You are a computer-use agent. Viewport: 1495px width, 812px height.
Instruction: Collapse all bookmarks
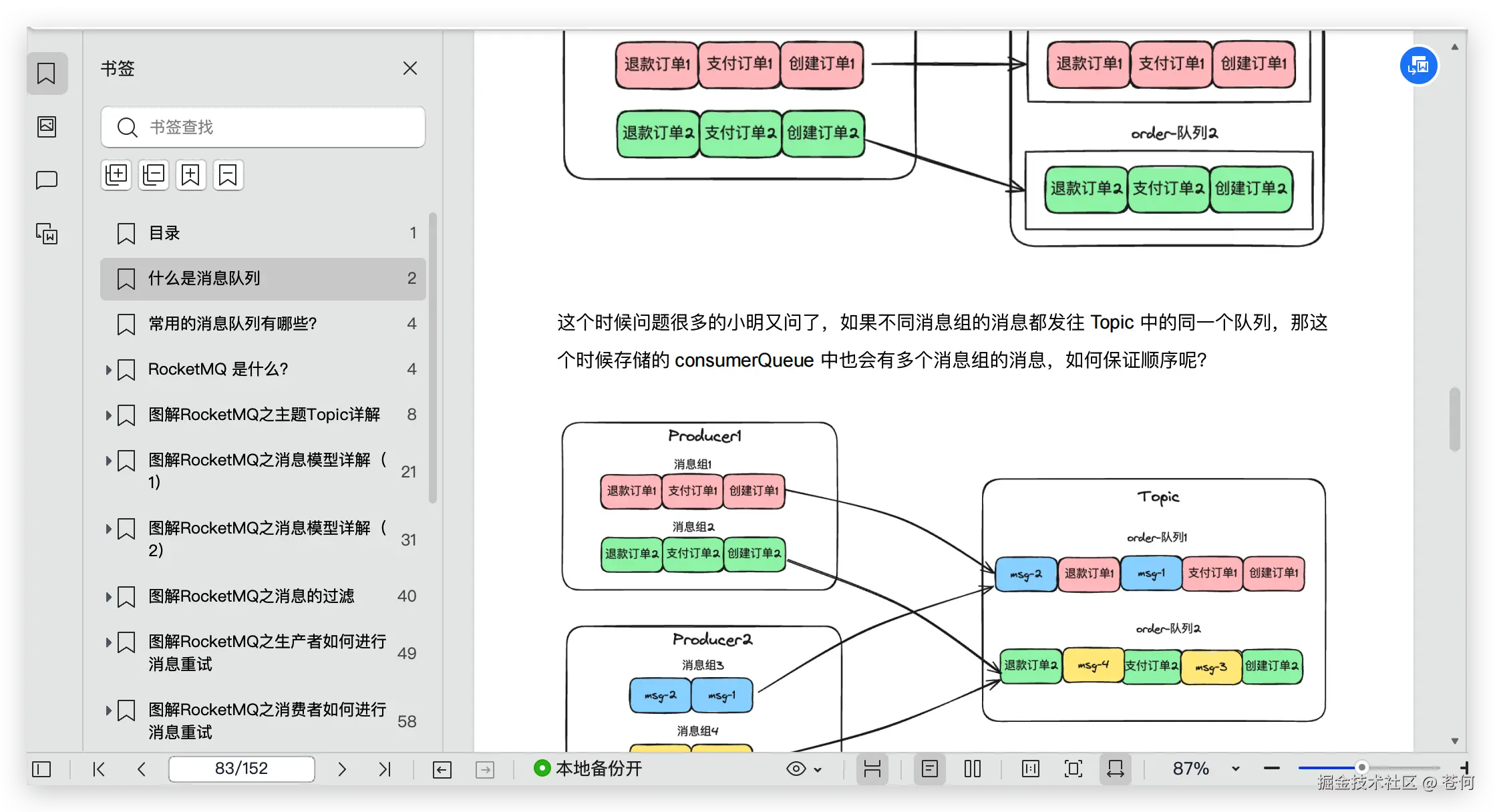pyautogui.click(x=154, y=174)
